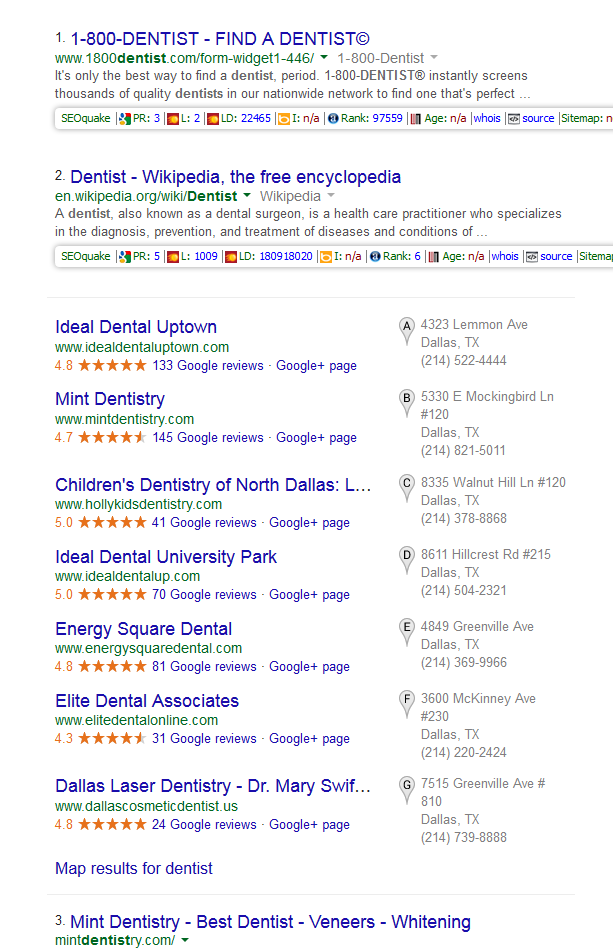
Task: Click the Alexa Rank 97559 icon
Action: [x=333, y=118]
